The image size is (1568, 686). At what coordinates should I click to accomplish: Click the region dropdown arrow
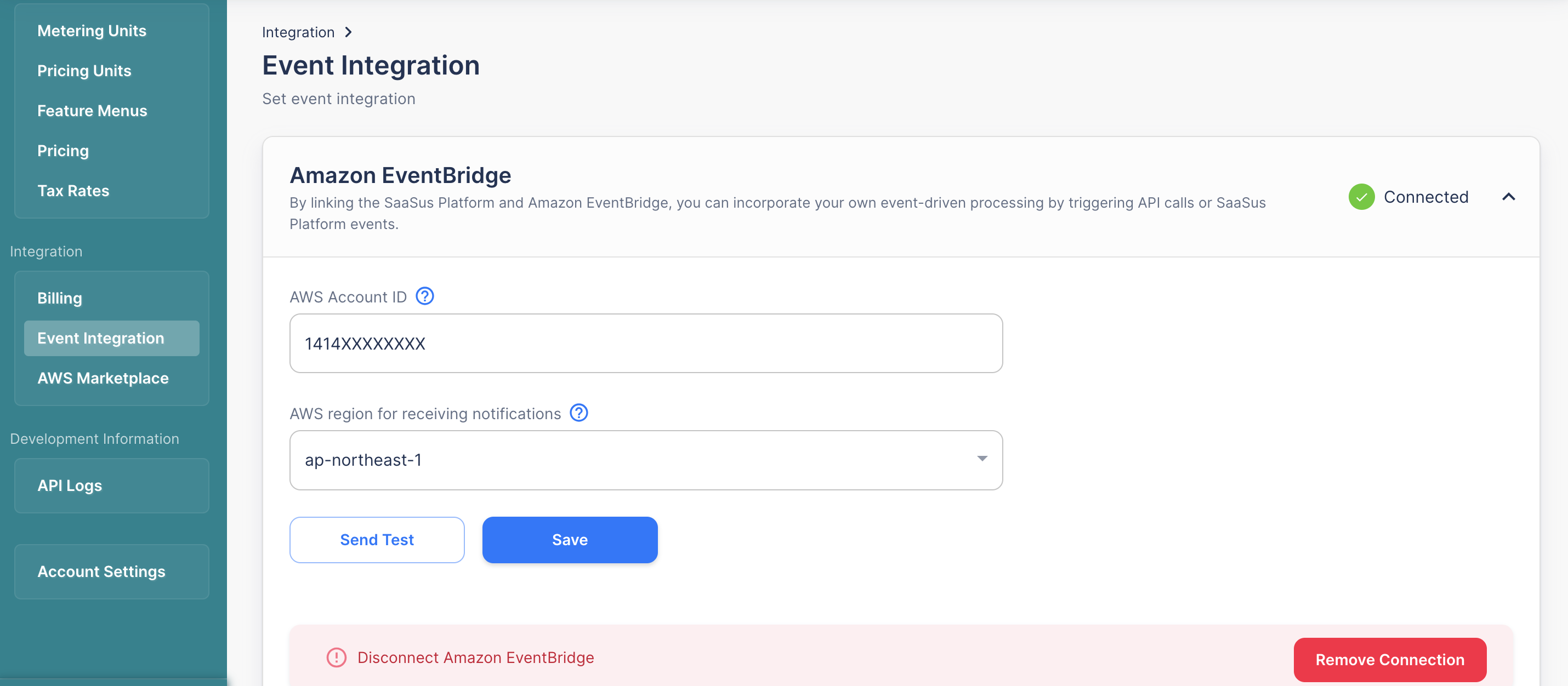click(982, 459)
